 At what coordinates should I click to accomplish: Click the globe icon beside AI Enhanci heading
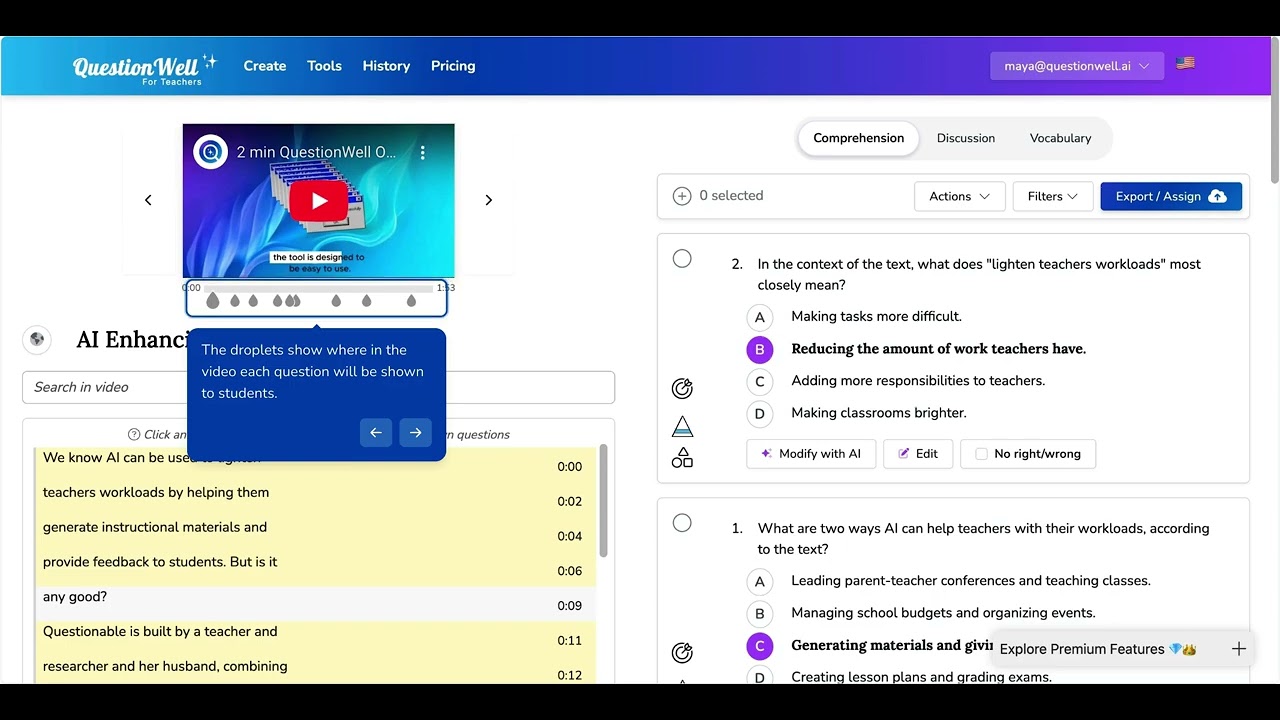37,339
